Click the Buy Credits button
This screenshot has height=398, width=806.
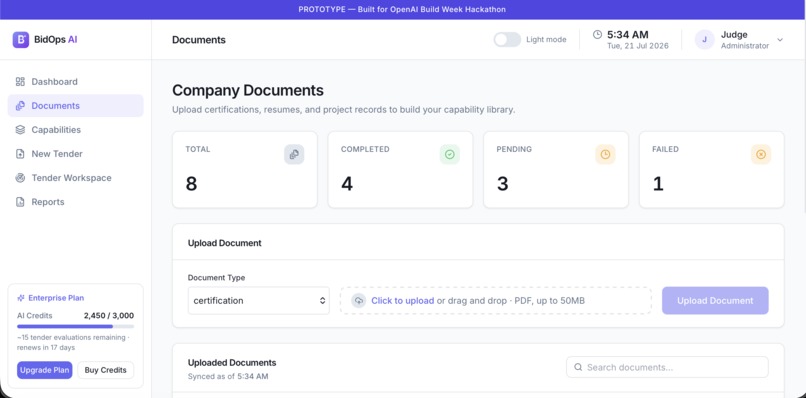tap(105, 370)
